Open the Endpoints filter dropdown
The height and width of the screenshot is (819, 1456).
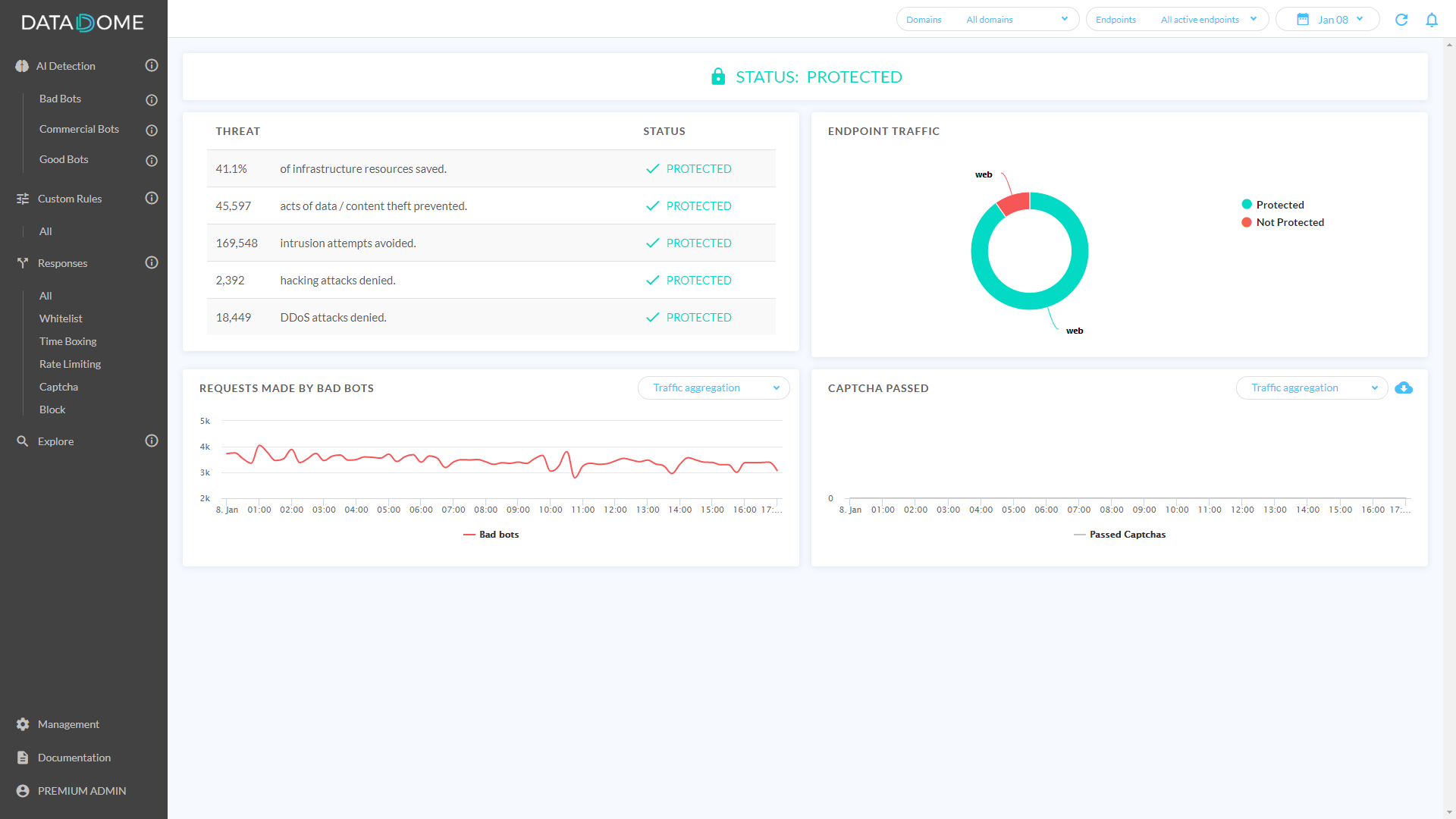(x=1176, y=20)
